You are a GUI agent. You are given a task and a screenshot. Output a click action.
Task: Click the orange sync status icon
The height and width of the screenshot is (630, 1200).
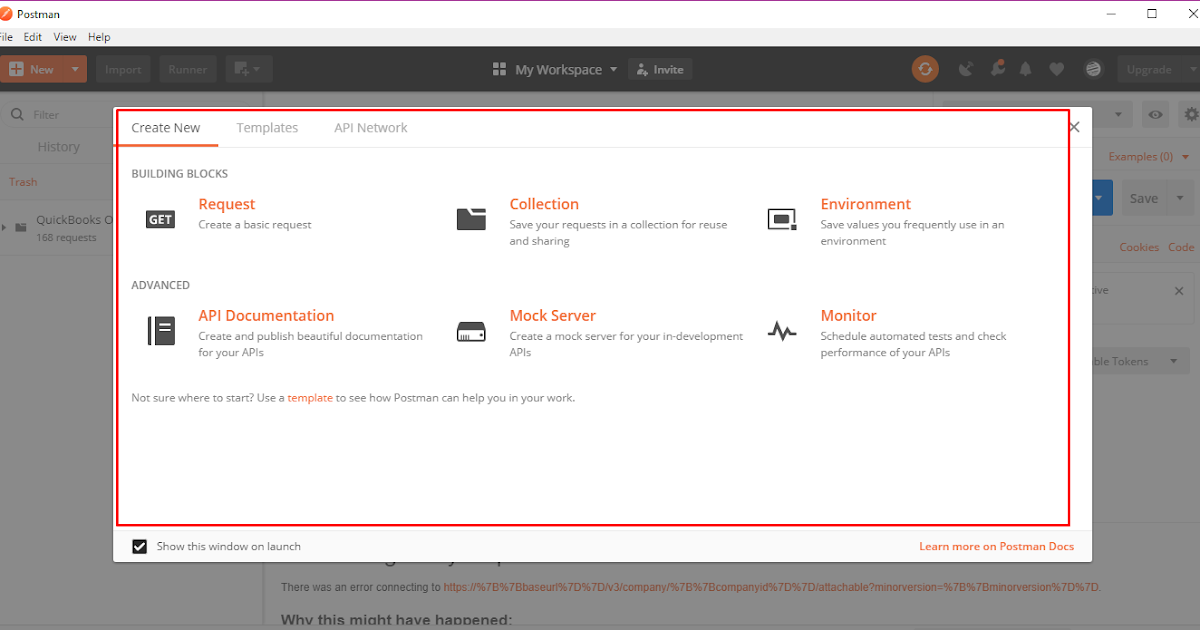point(924,69)
